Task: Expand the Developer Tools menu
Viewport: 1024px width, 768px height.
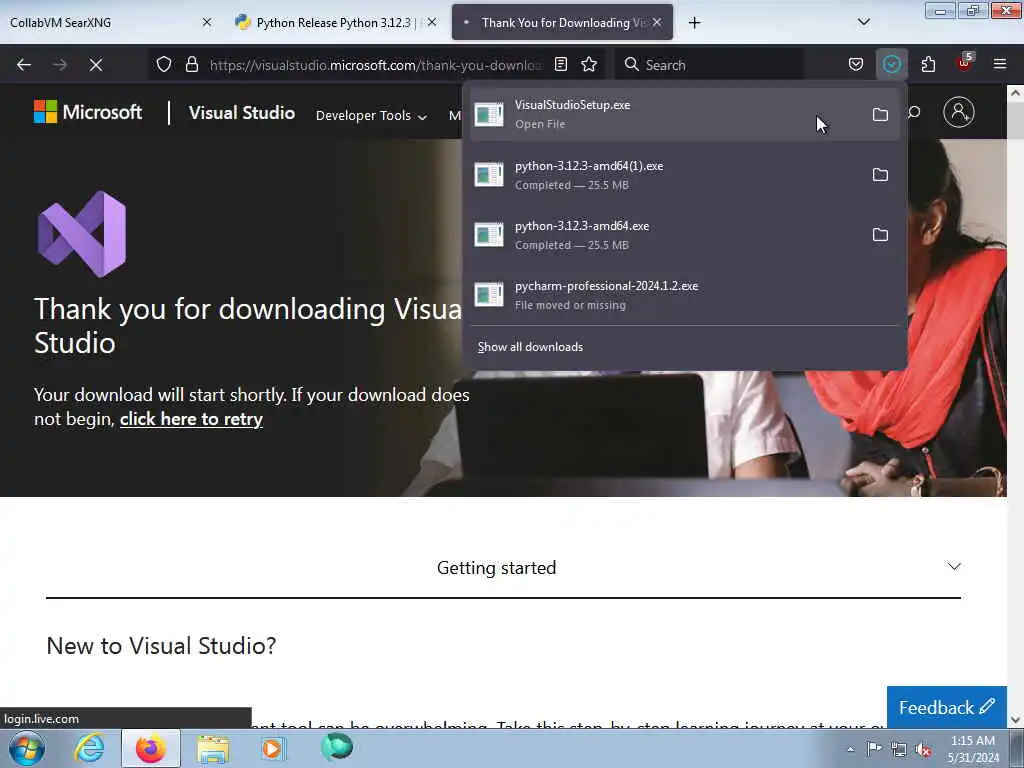Action: tap(371, 116)
